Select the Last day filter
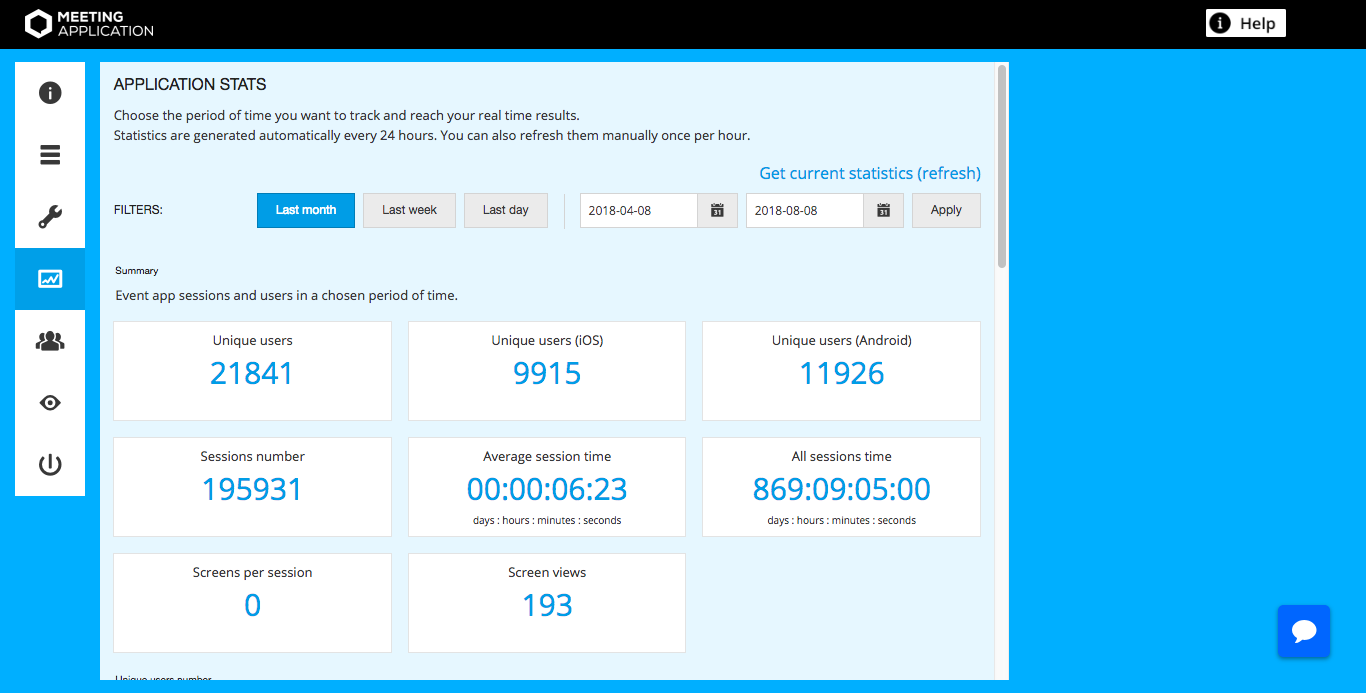 [506, 210]
